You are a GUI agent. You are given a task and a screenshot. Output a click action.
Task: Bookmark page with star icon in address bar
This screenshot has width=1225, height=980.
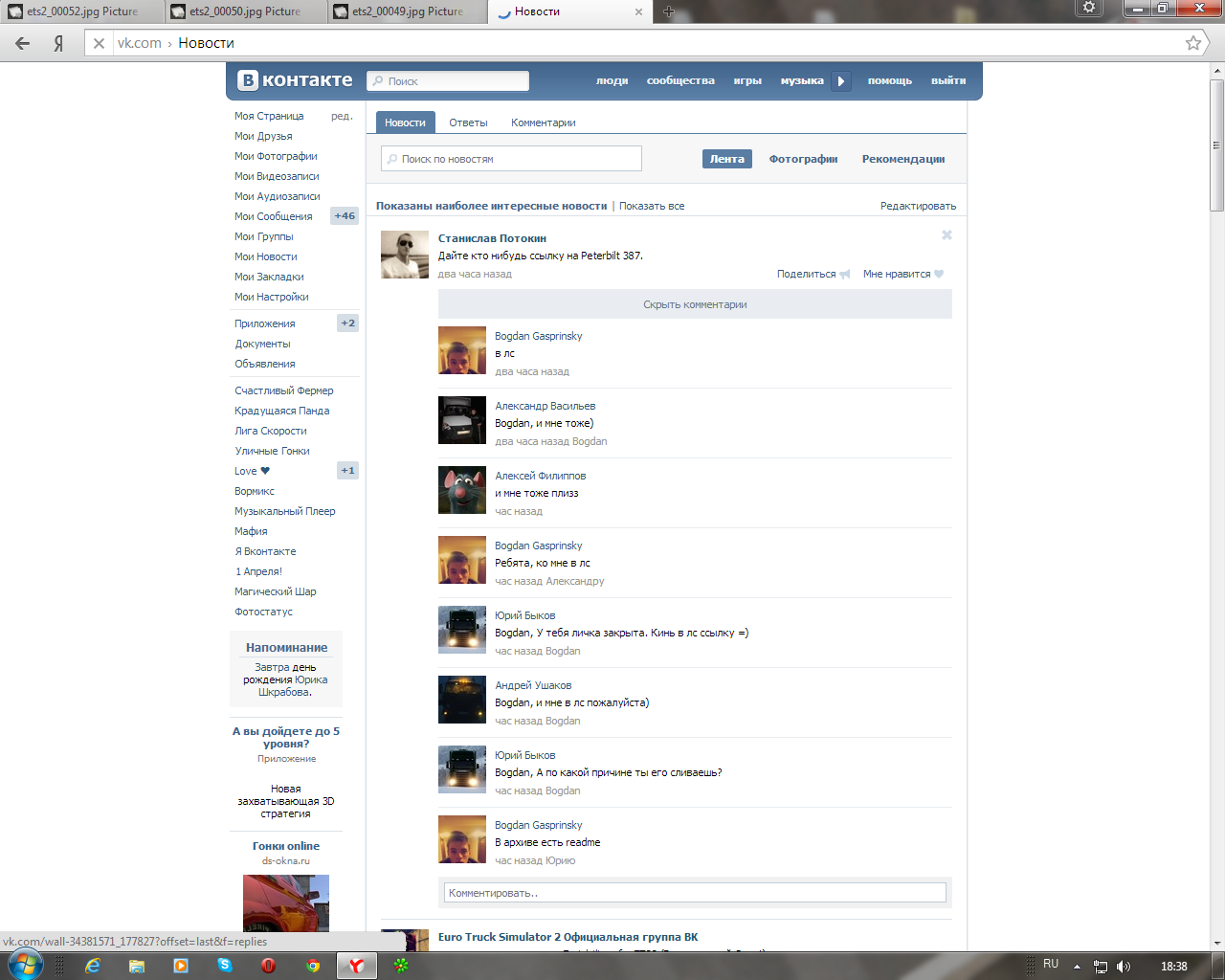pos(1192,43)
